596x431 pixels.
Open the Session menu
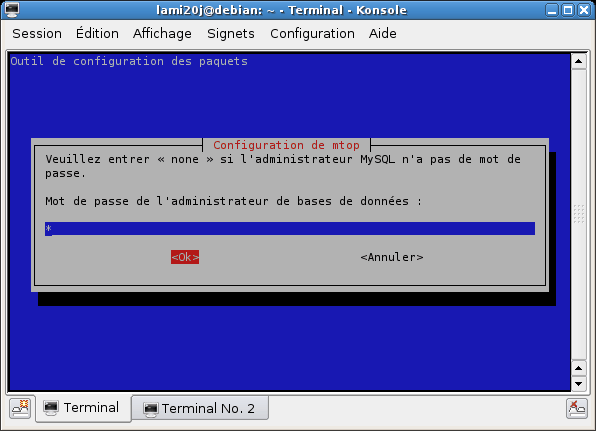tap(37, 33)
